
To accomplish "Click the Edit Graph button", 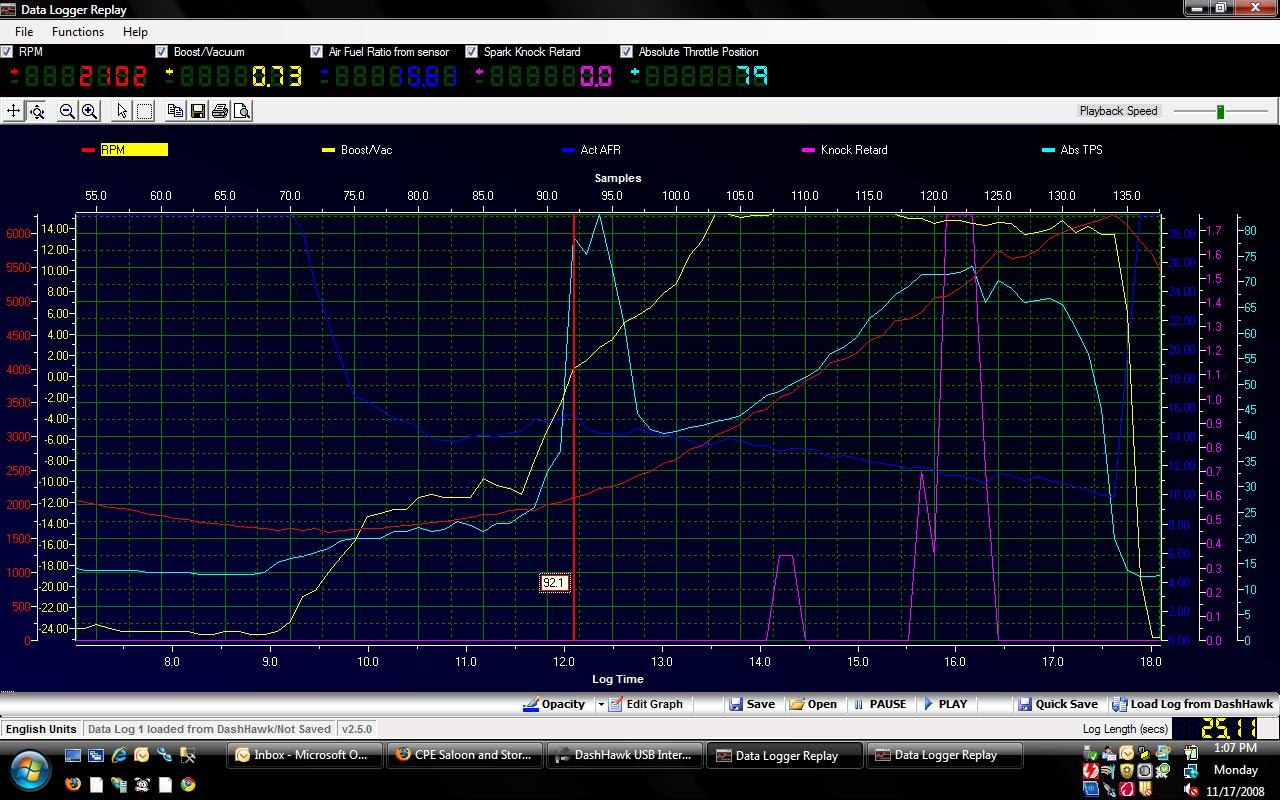I will 645,704.
